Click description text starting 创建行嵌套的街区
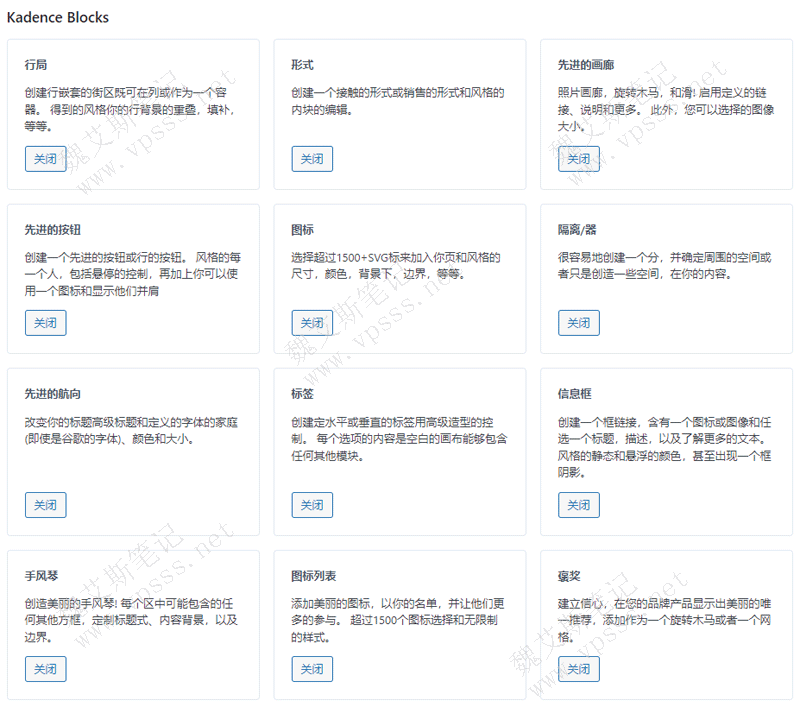 click(130, 109)
